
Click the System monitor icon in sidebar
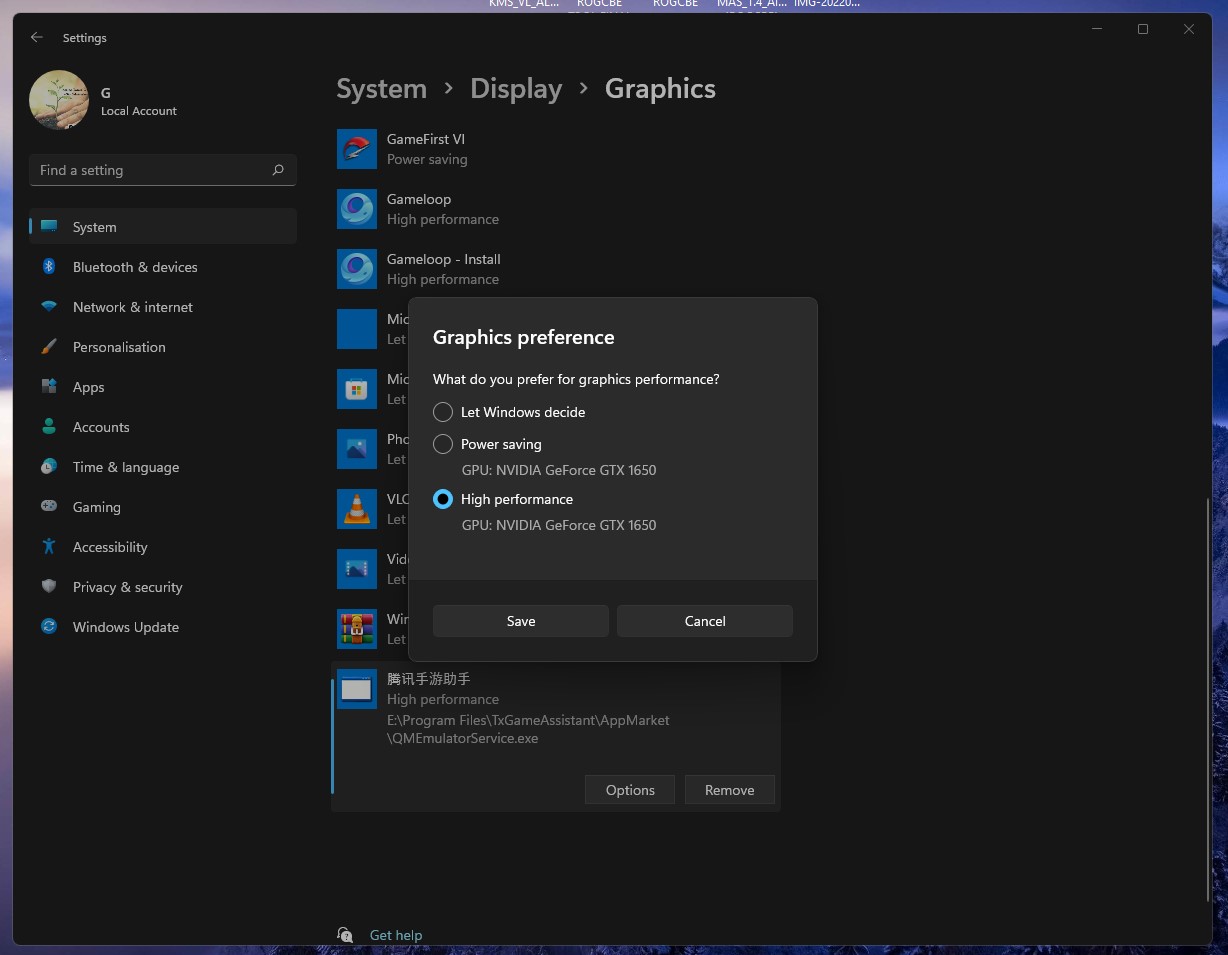pos(49,226)
